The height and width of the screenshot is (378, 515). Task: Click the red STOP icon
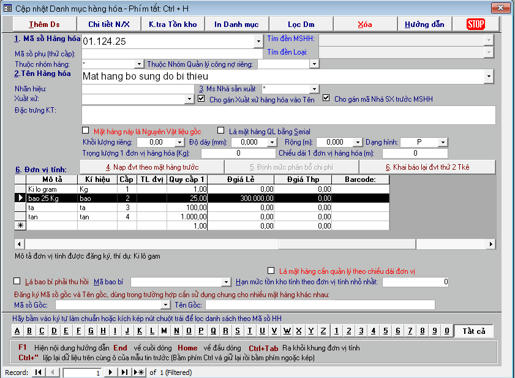[x=475, y=24]
